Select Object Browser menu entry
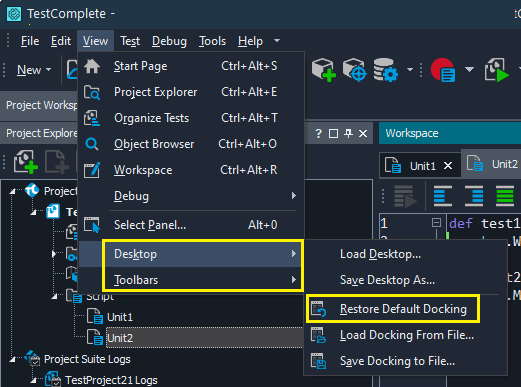The image size is (521, 387). coord(191,144)
